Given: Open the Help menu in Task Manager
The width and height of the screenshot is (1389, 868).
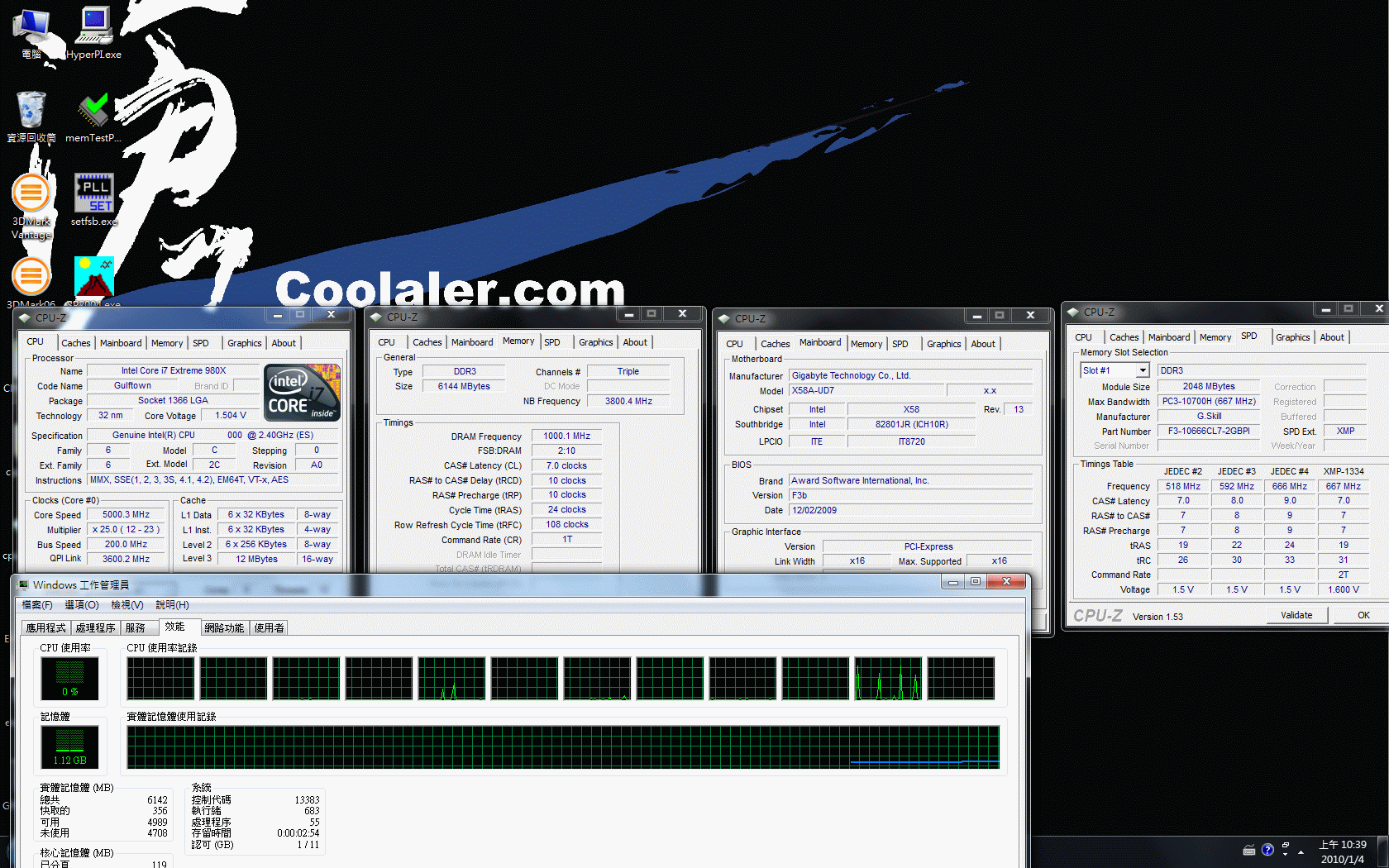Looking at the screenshot, I should point(173,605).
